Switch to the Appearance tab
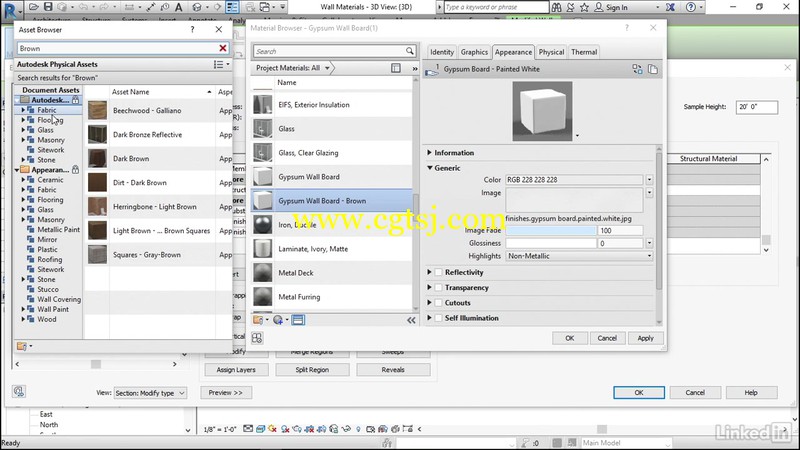Viewport: 800px width, 450px height. (x=513, y=52)
